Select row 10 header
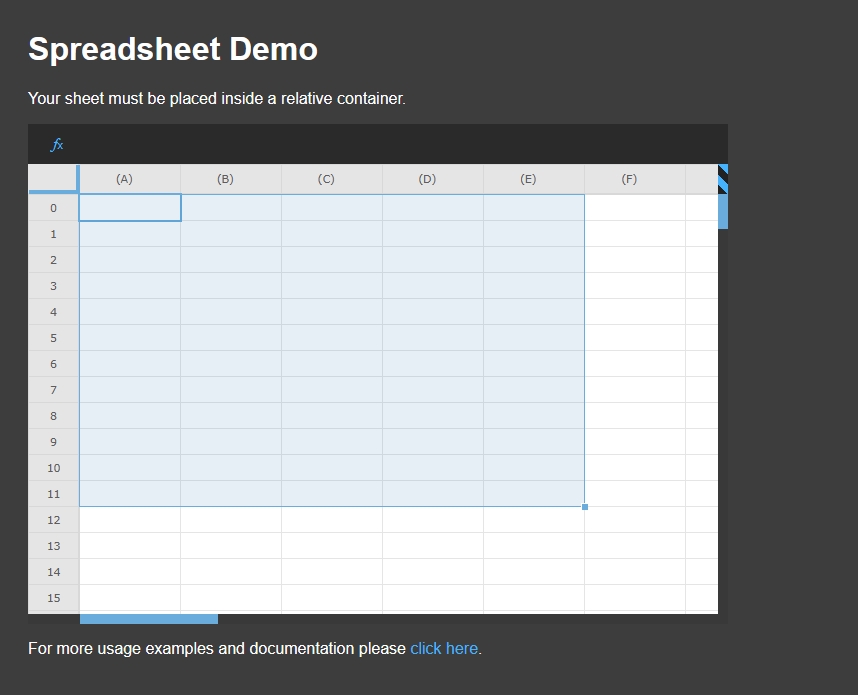Screen dimensions: 858x695 pos(54,468)
